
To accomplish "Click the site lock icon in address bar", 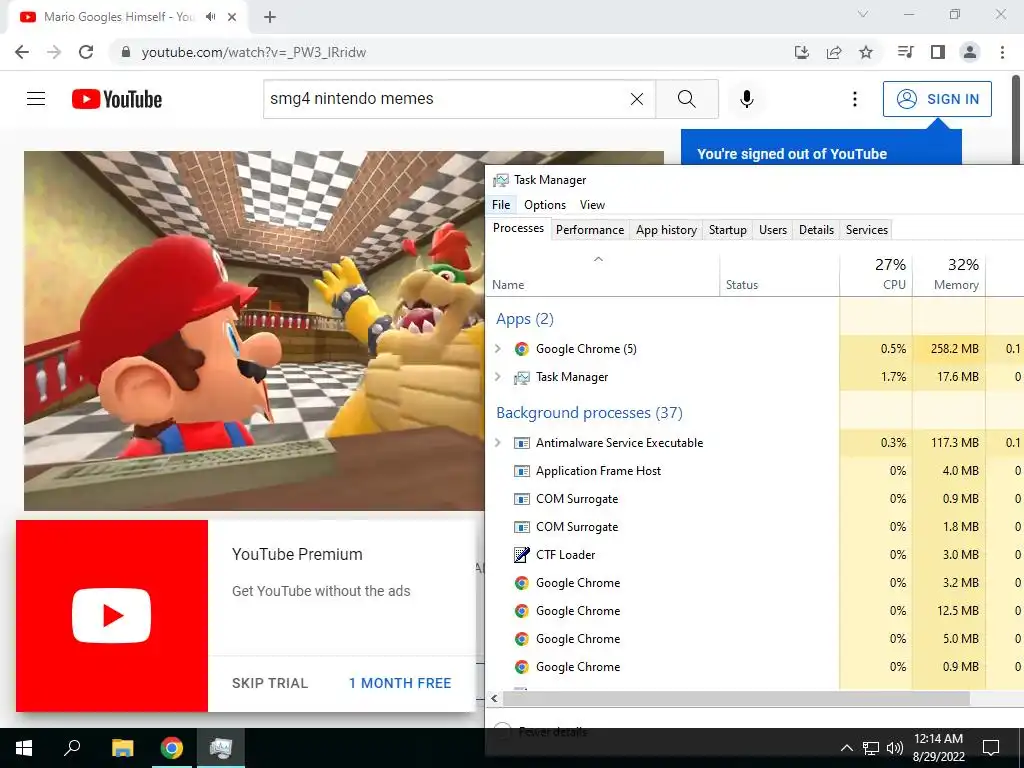I will [x=126, y=52].
